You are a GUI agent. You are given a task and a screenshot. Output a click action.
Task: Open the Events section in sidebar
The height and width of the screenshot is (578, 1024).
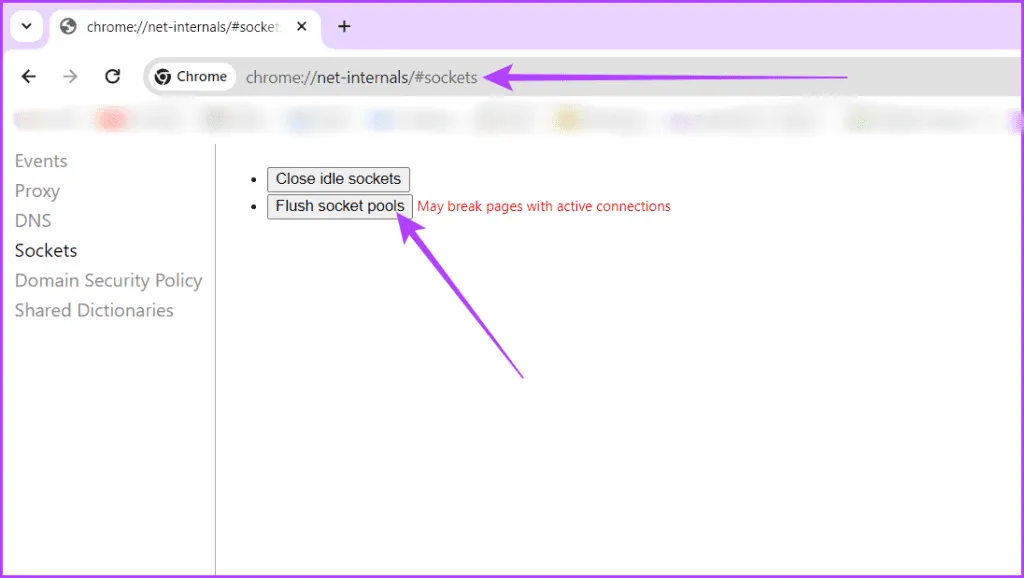41,161
